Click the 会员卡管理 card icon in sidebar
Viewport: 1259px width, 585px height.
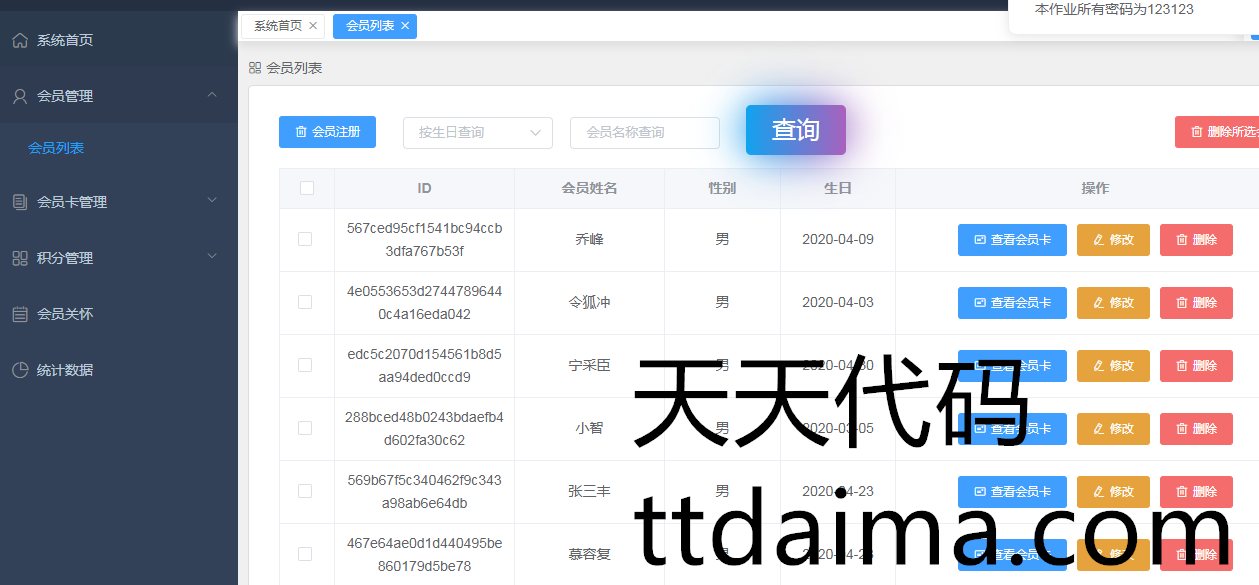tap(20, 202)
